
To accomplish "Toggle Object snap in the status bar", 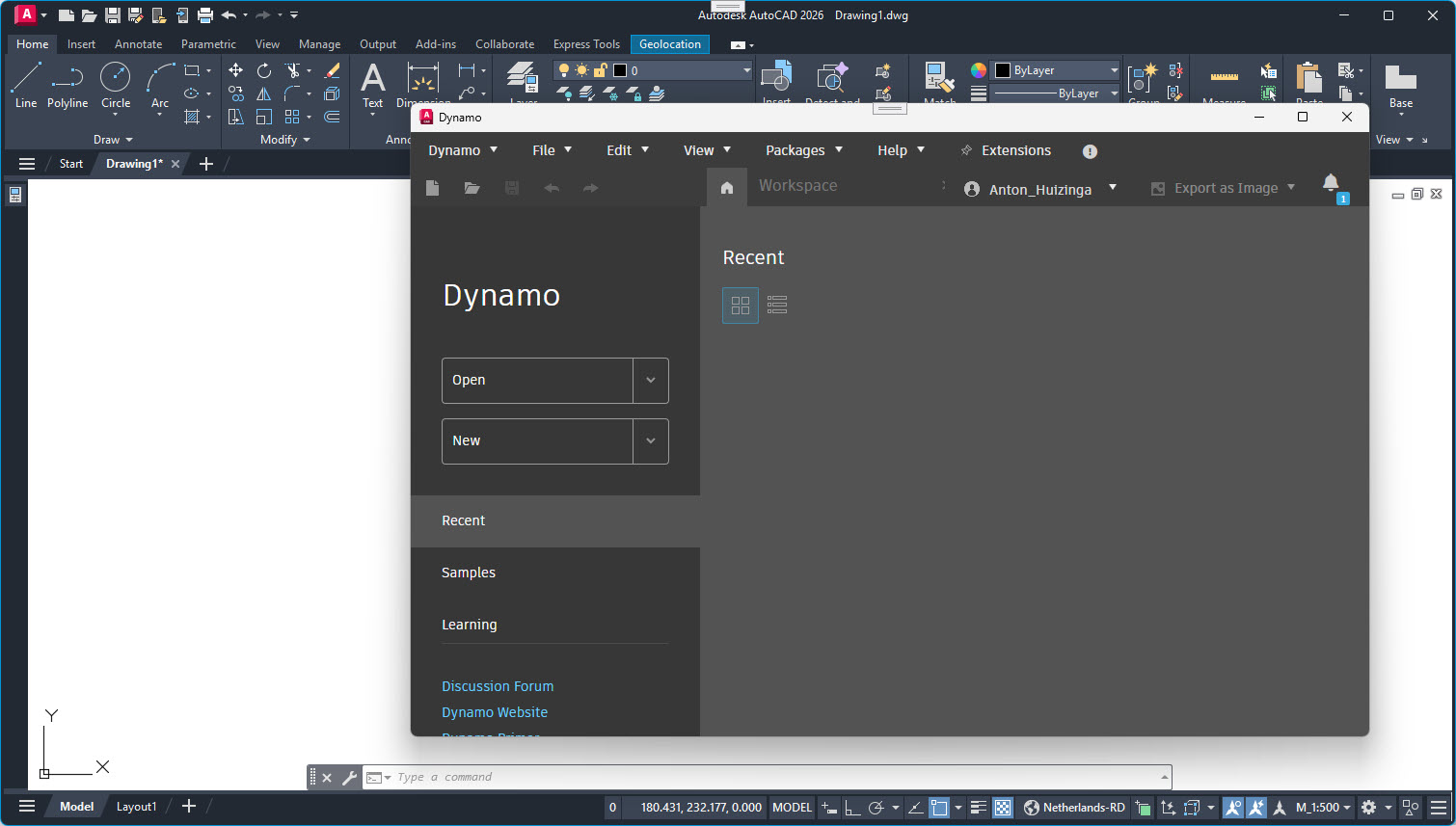I will 939,808.
